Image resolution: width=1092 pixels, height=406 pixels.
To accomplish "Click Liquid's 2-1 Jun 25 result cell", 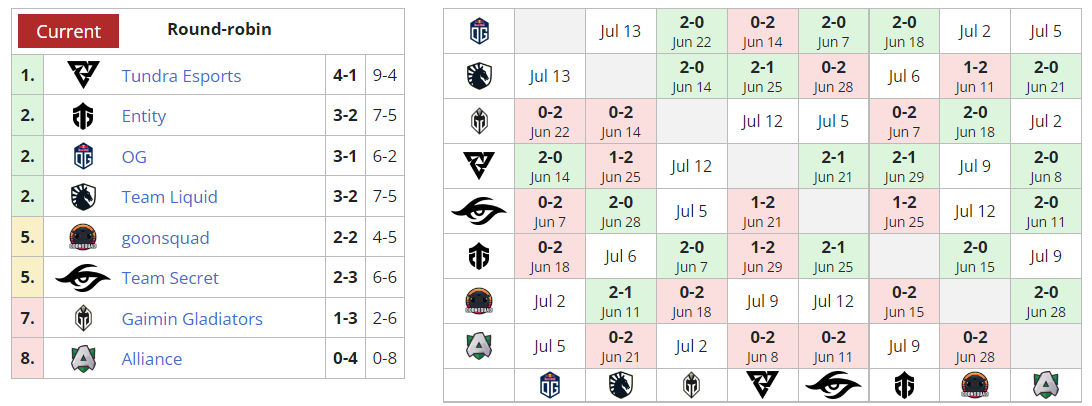I will click(762, 76).
